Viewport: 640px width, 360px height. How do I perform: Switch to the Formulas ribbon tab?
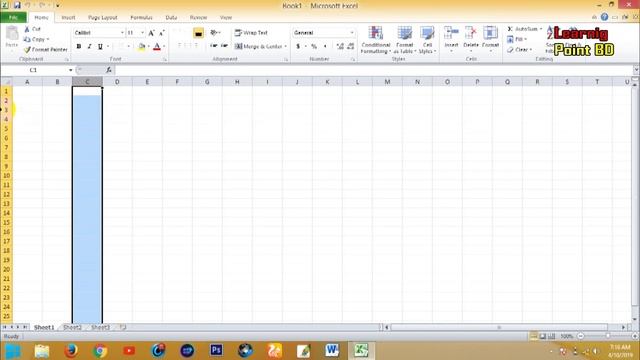click(141, 18)
